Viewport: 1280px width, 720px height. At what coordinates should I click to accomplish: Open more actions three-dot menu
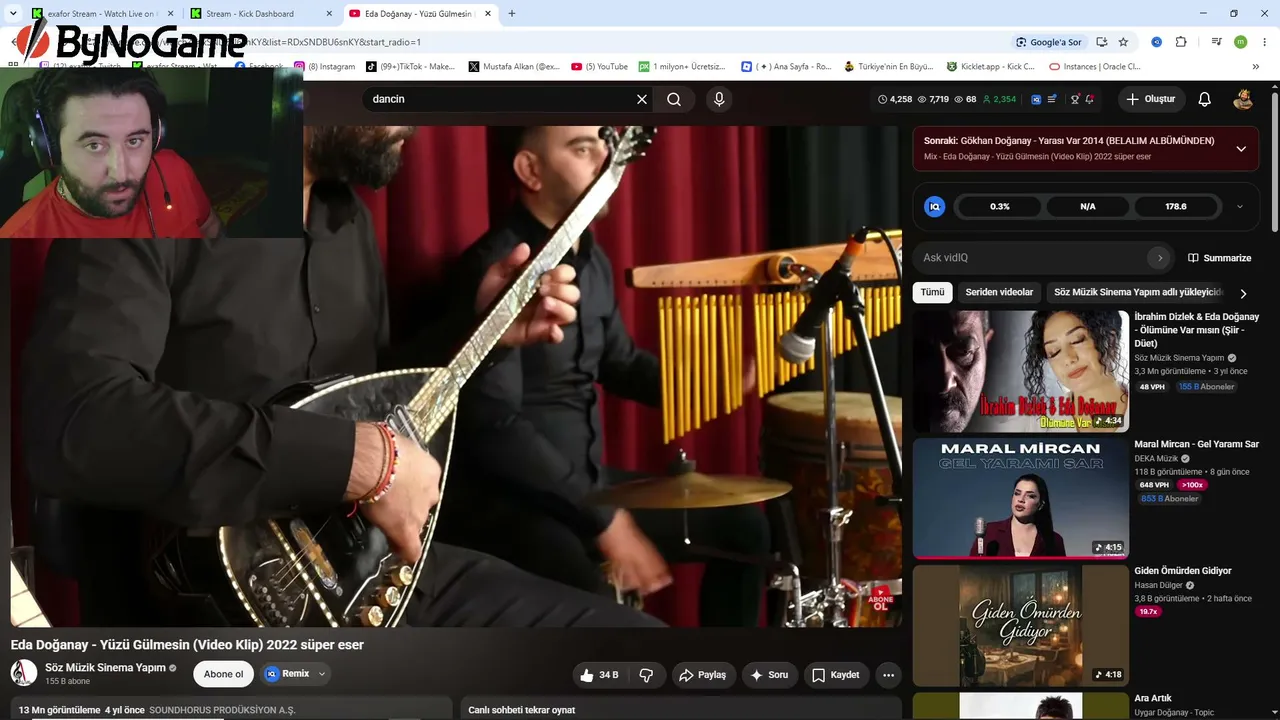pos(888,675)
